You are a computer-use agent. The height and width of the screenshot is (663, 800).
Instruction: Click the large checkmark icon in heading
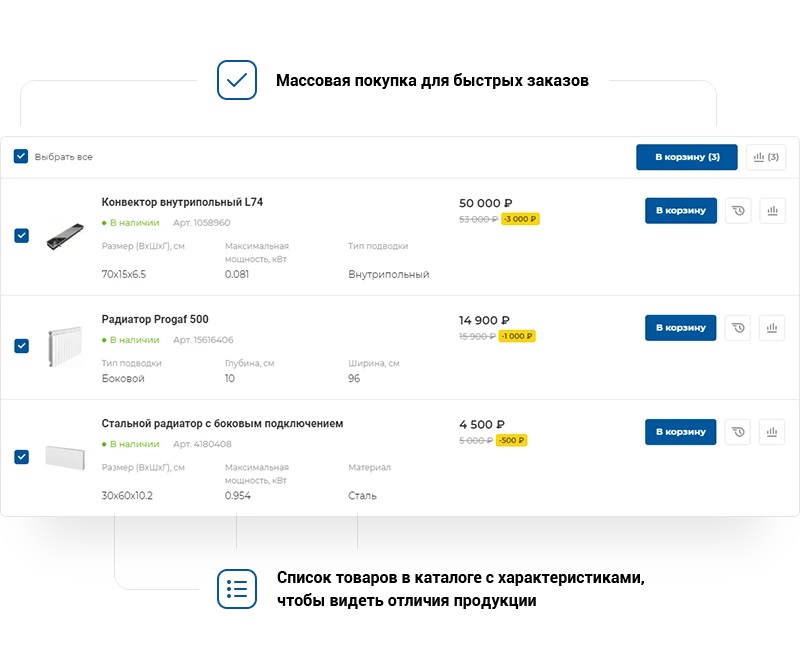(x=237, y=80)
